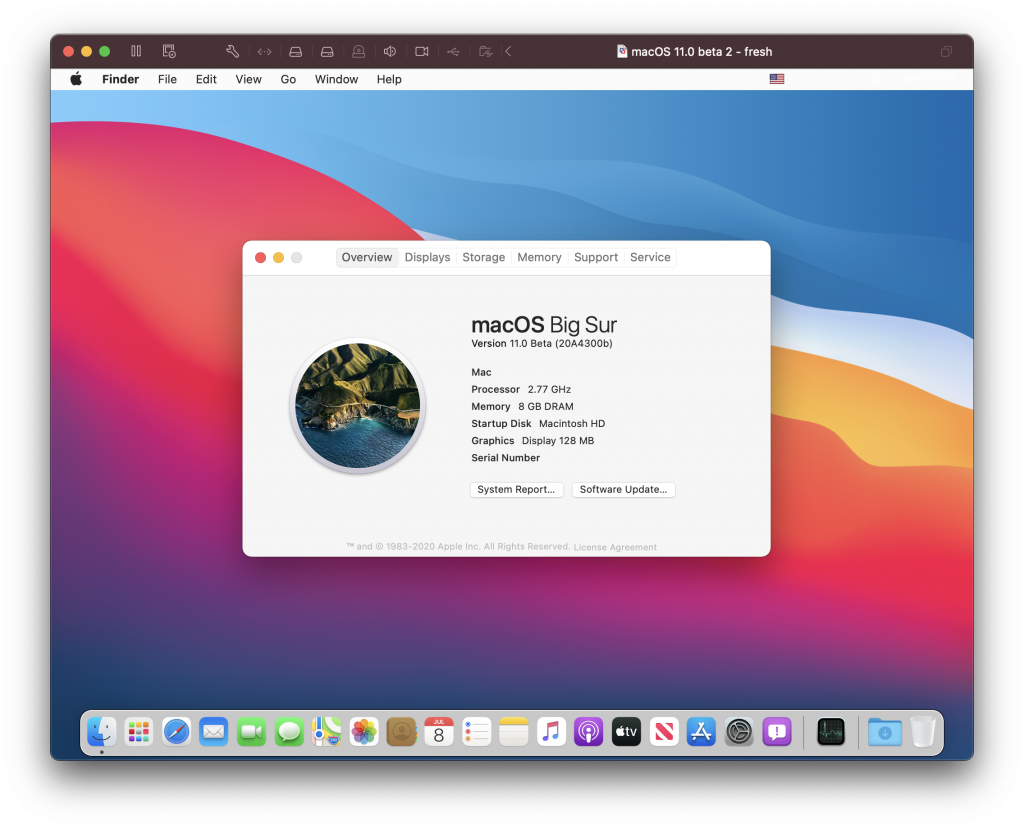Click the Big Sur coastline image

[x=358, y=405]
